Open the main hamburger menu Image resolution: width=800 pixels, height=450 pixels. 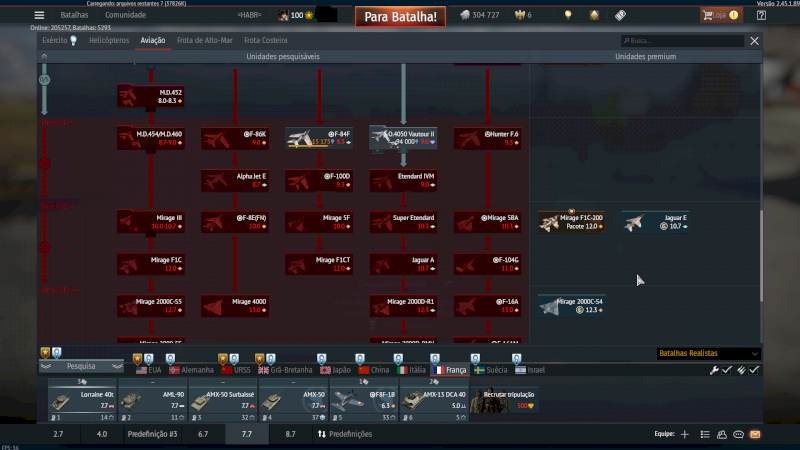coord(39,15)
